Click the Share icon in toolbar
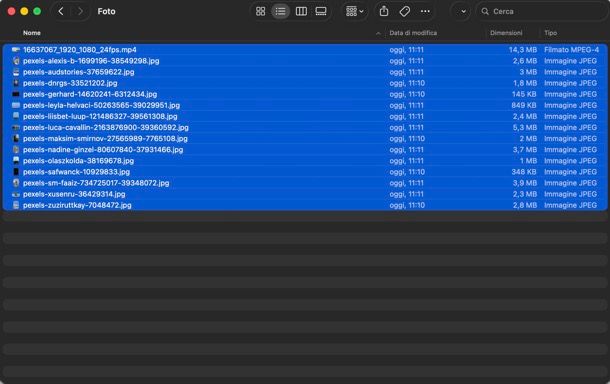610x384 pixels. pos(384,11)
